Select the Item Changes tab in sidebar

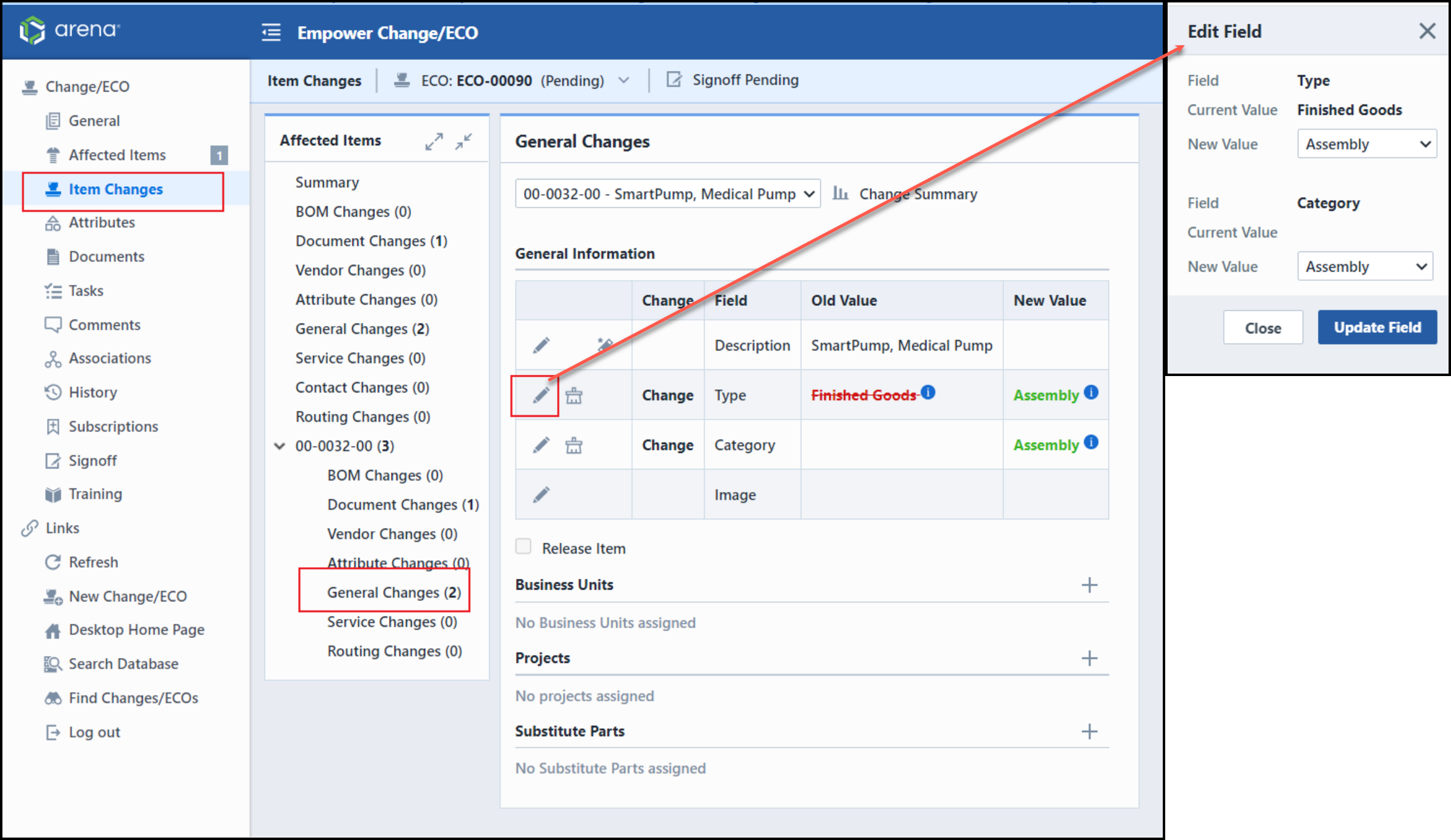click(113, 189)
